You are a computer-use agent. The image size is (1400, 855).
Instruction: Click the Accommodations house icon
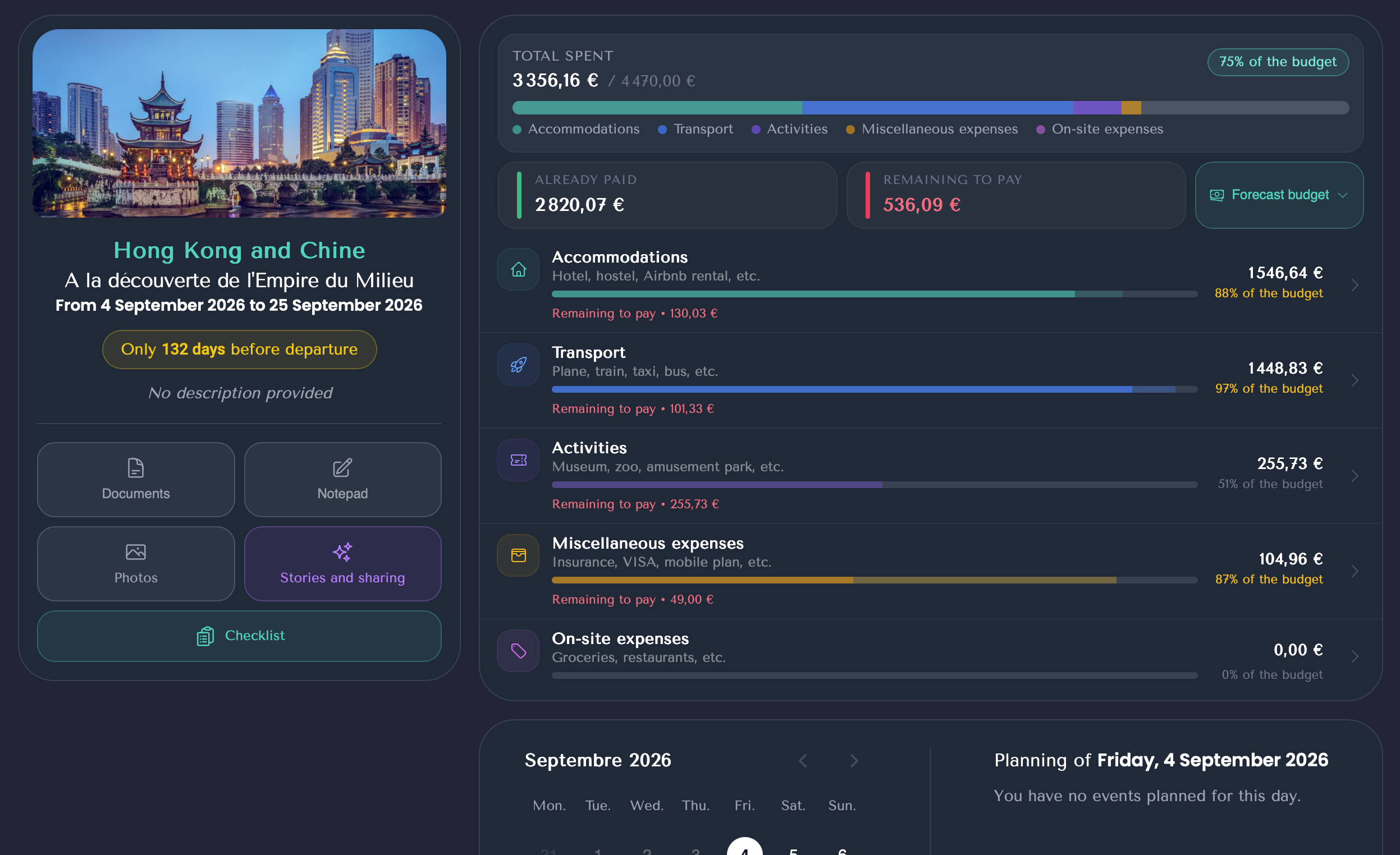[x=518, y=269]
